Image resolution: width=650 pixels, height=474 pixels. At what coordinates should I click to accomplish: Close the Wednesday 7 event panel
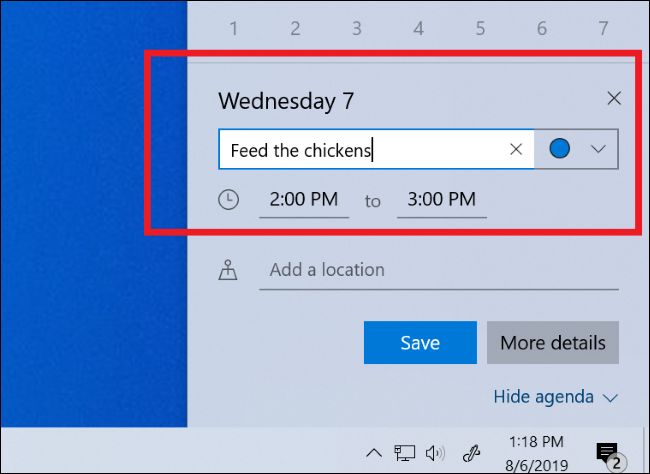click(614, 98)
